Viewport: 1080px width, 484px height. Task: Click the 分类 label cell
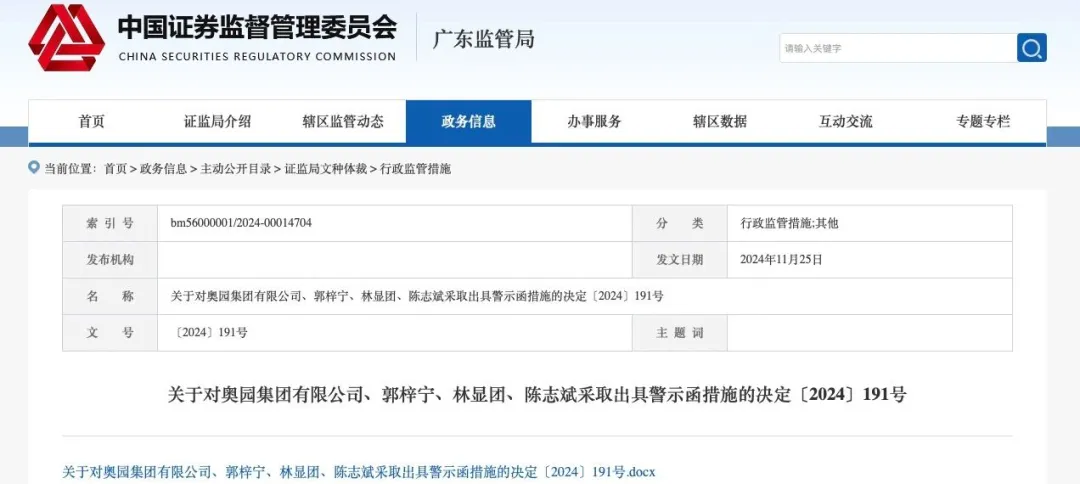pos(680,223)
